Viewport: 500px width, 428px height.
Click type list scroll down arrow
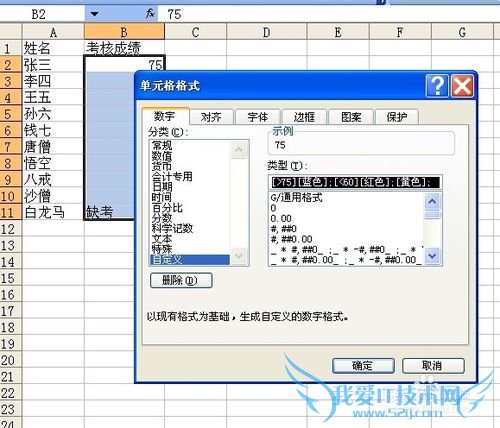pos(432,256)
